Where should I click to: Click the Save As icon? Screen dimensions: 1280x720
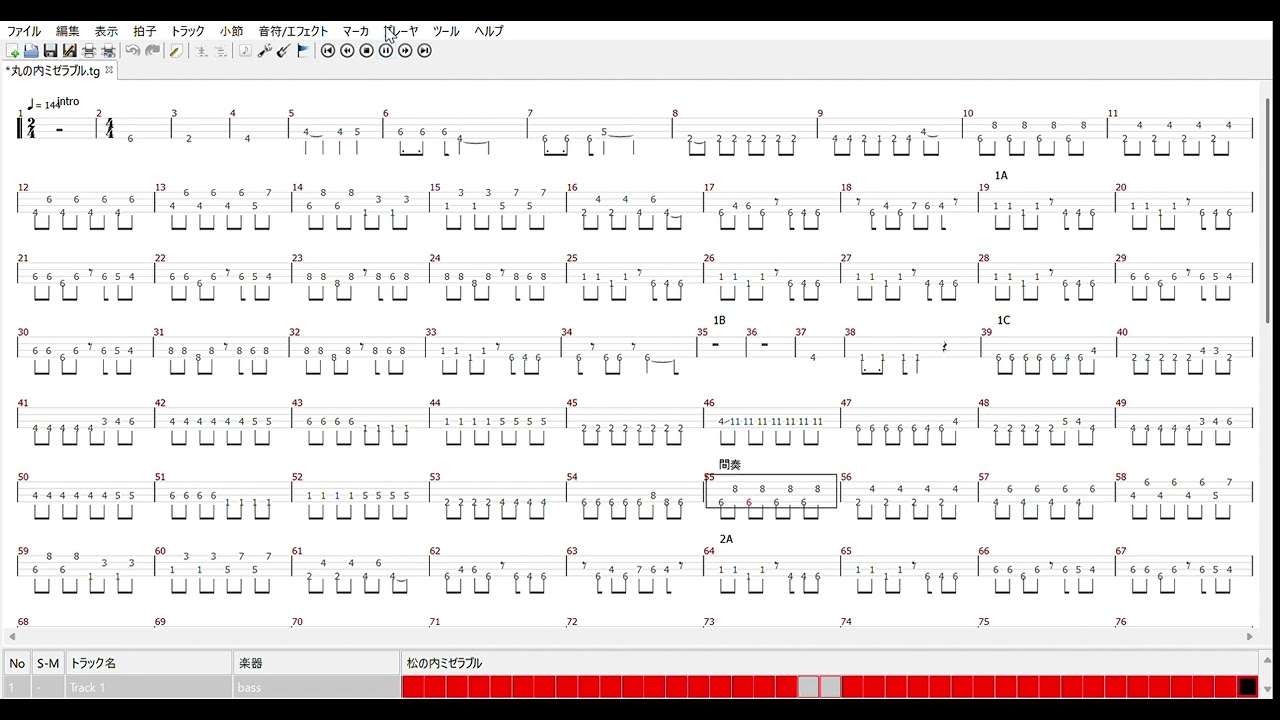(x=69, y=51)
